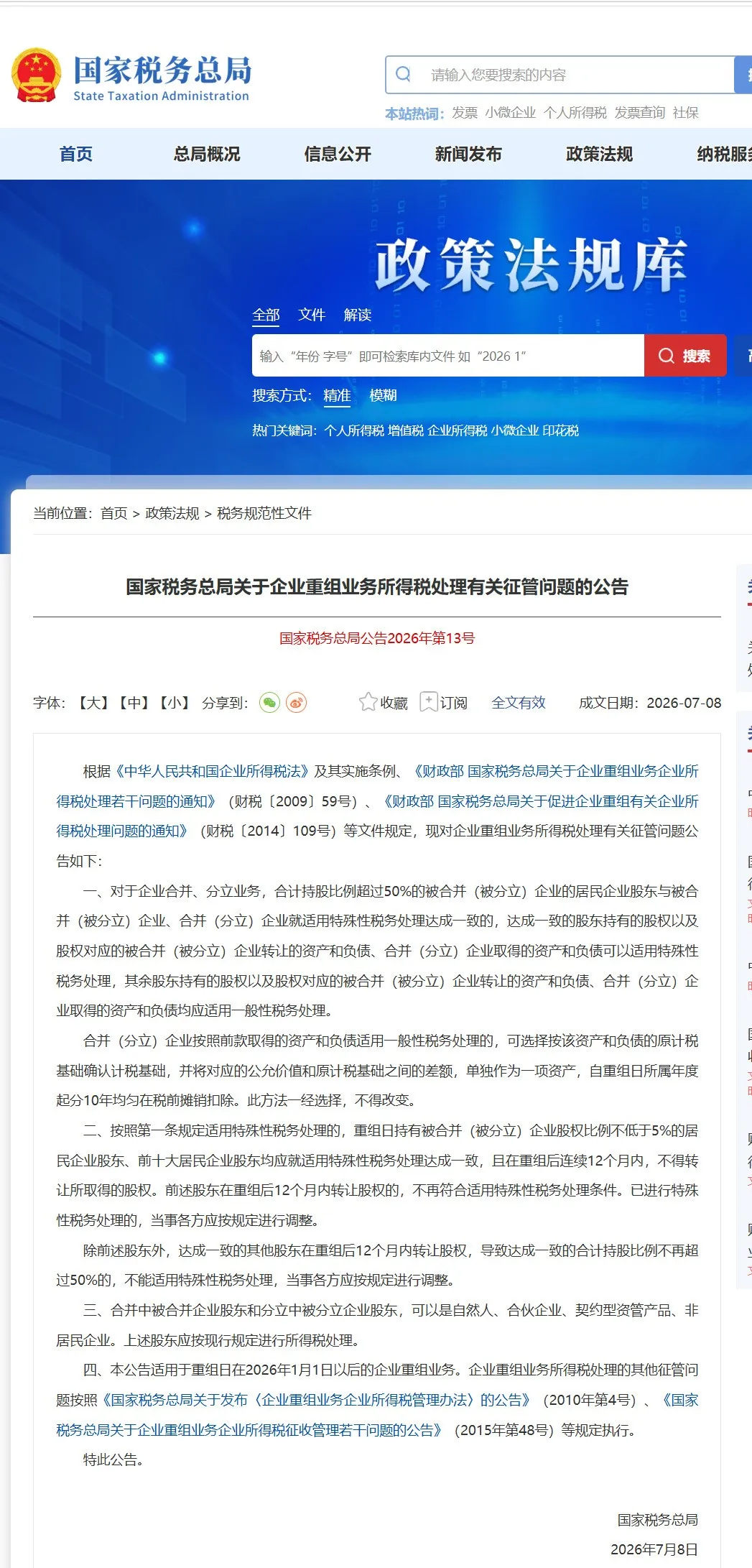Click the article title 国家税务总局关于企业重组业务所得税处理有关征管问题的公告

(377, 587)
